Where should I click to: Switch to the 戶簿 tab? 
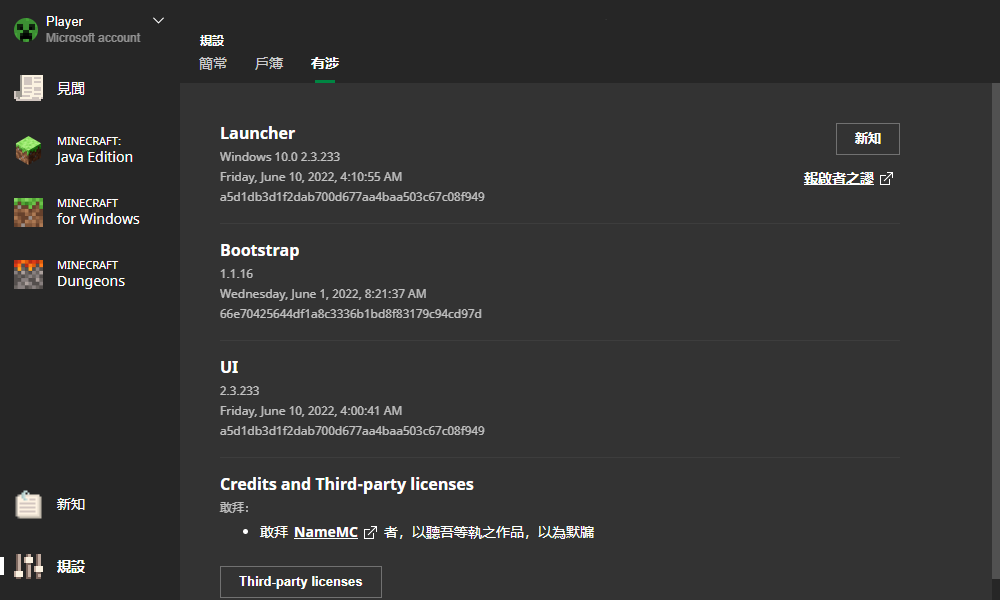[268, 63]
